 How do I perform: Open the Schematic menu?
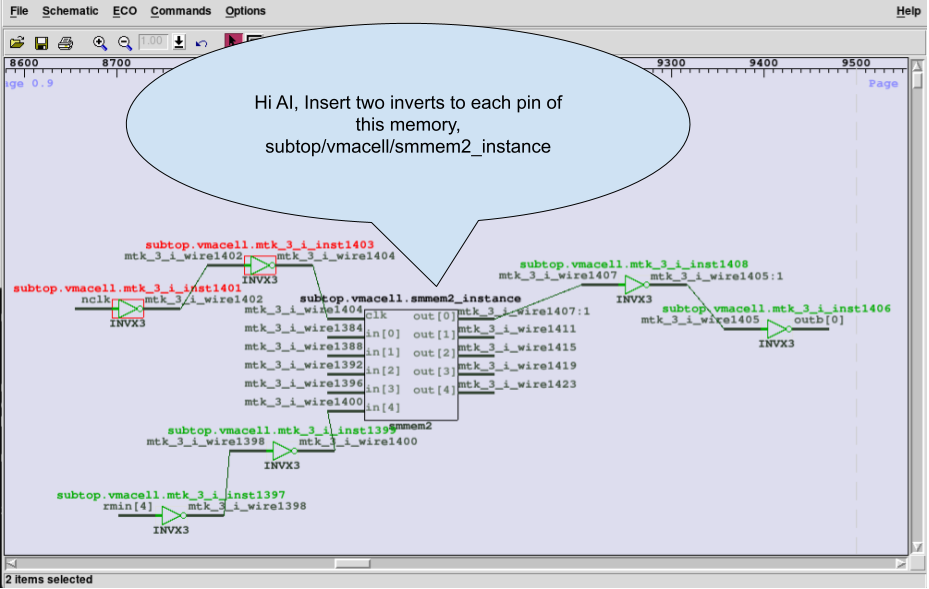(70, 11)
